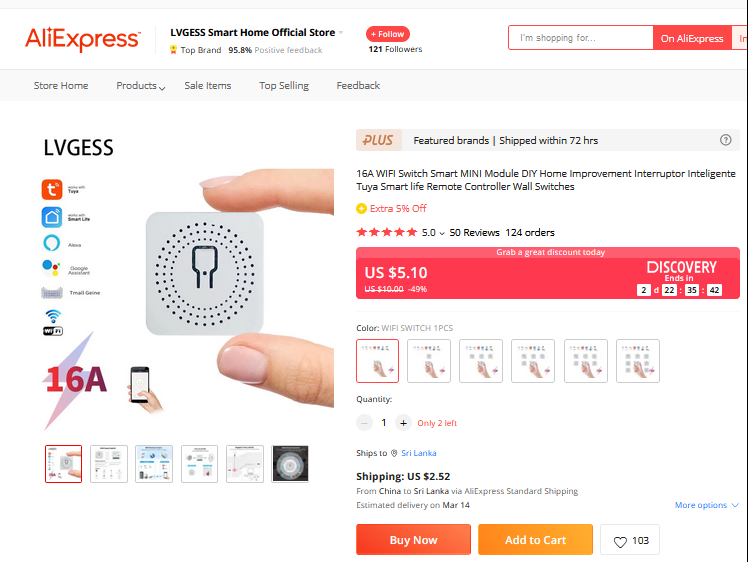Click the Buy Now button
Viewport: 748px width, 562px height.
(413, 540)
